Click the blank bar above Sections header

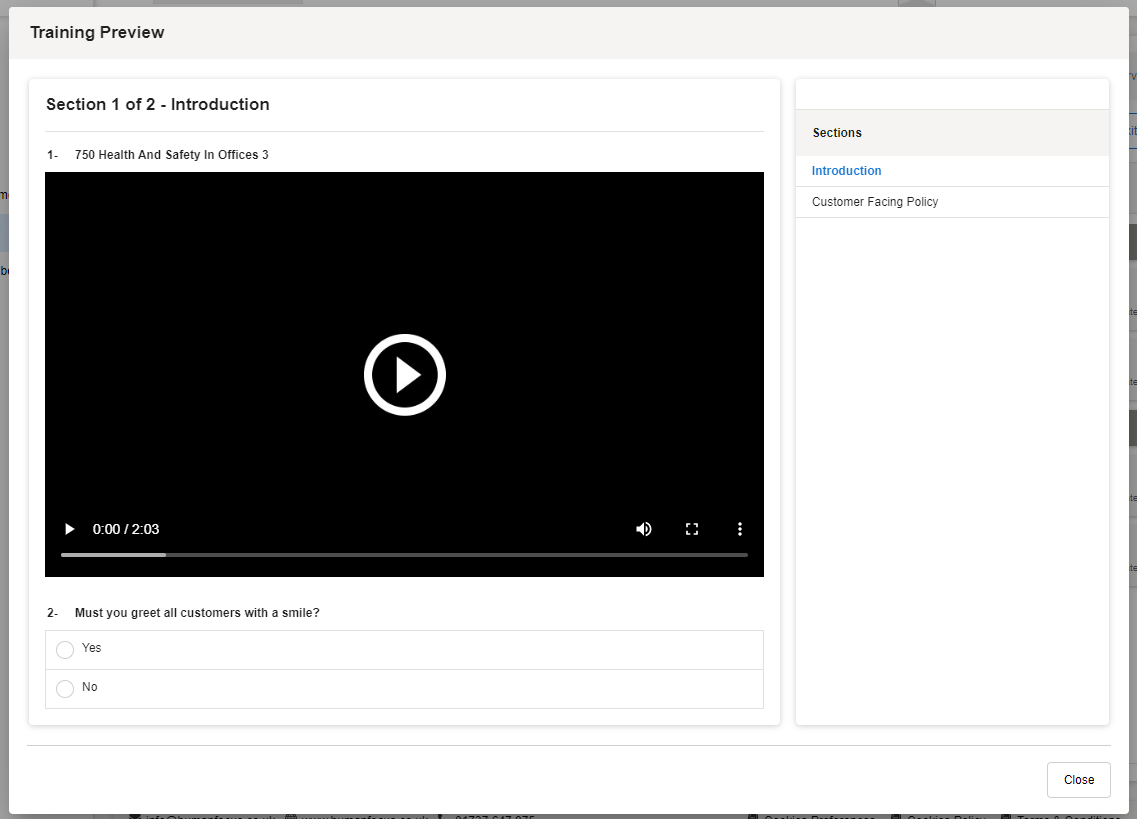coord(951,95)
